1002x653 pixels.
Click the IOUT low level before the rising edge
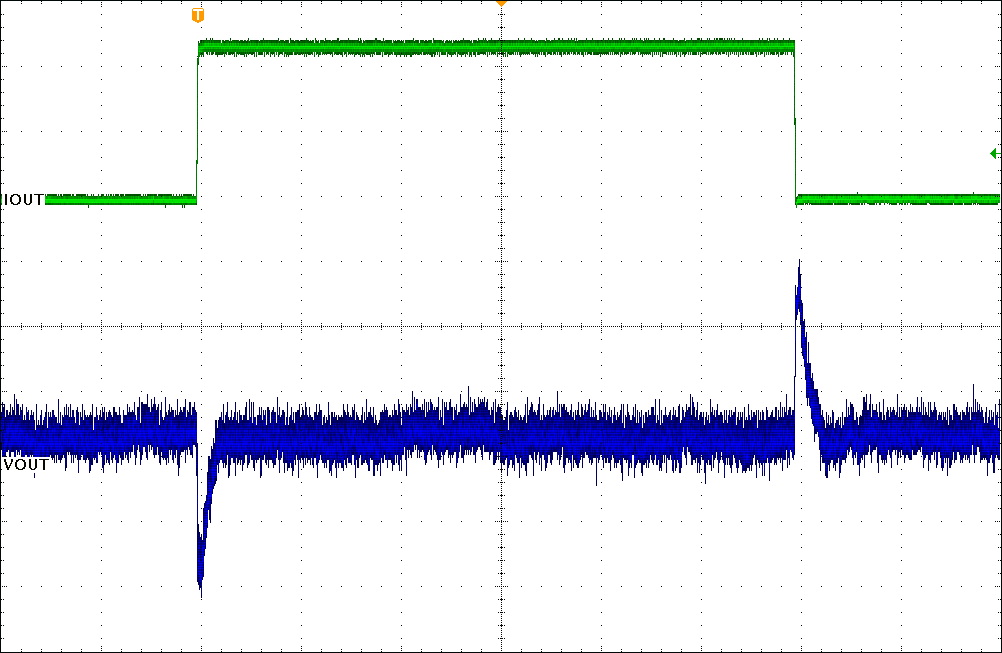point(120,200)
